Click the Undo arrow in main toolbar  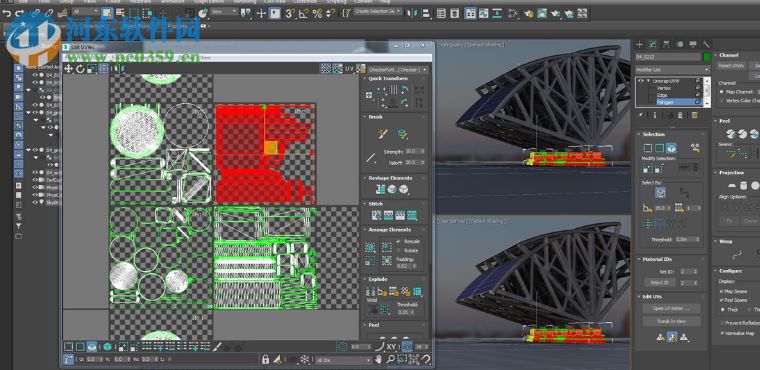pos(6,13)
